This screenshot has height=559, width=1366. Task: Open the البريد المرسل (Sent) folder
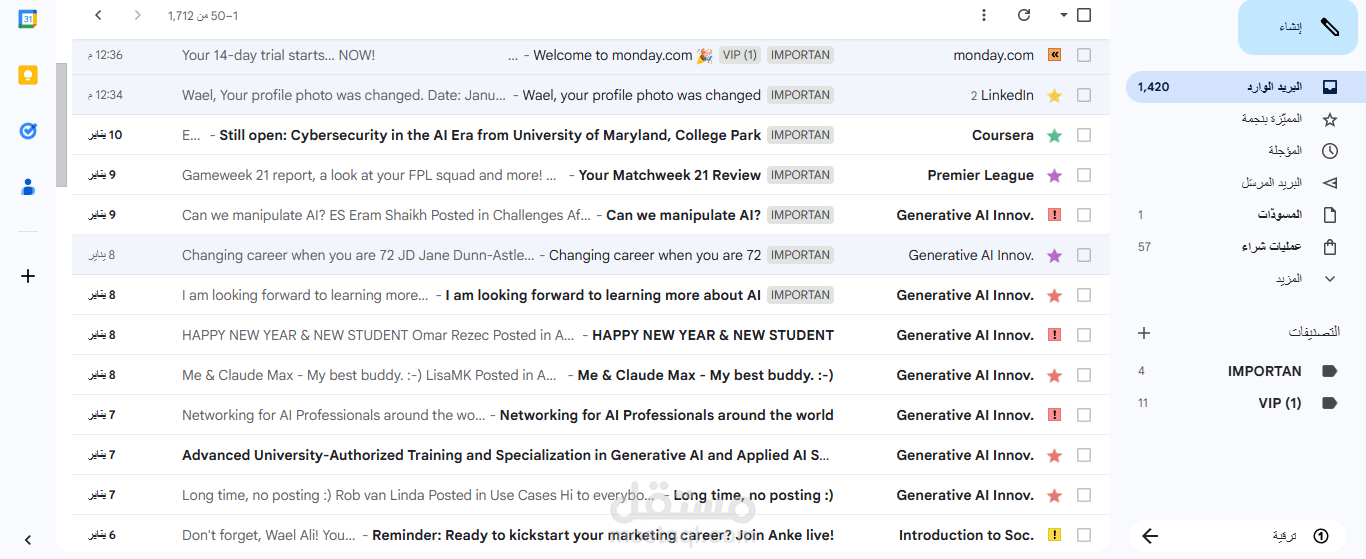tap(1271, 183)
